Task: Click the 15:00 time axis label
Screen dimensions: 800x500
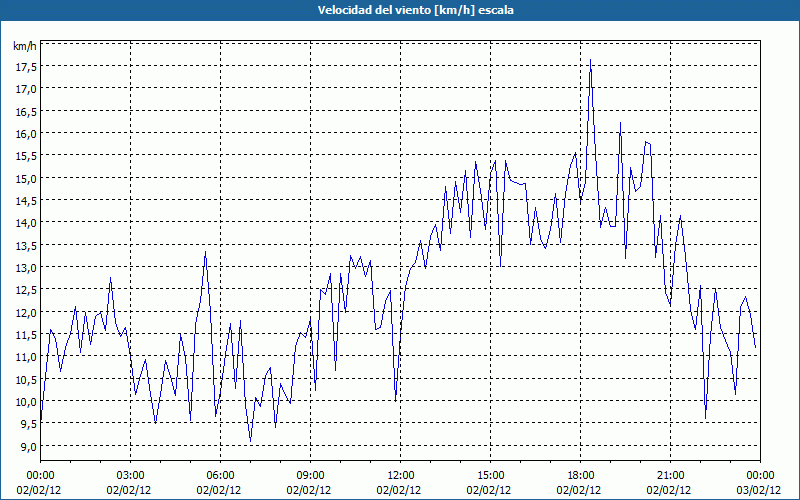Action: (490, 476)
